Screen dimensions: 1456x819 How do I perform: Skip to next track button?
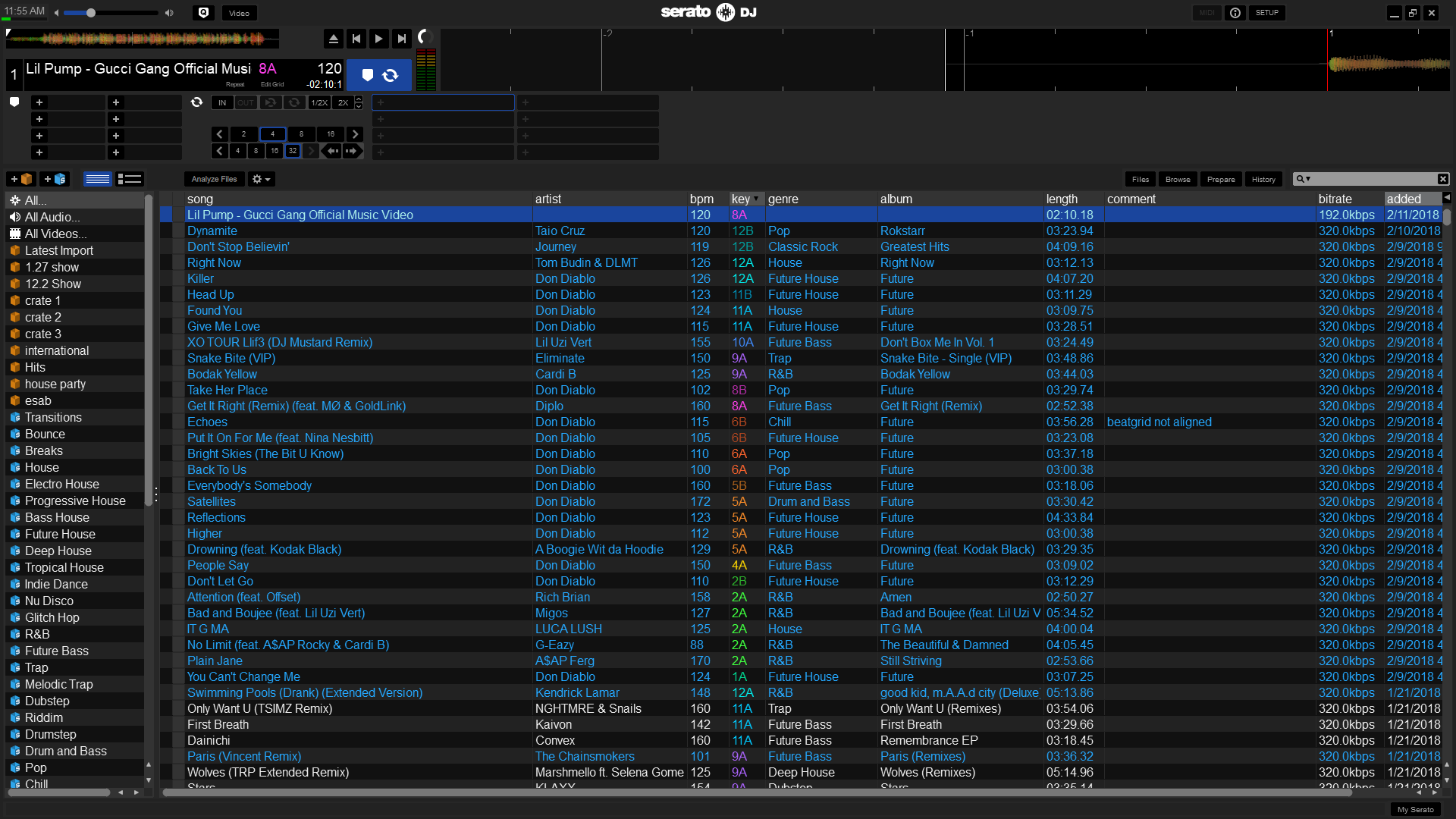(402, 39)
